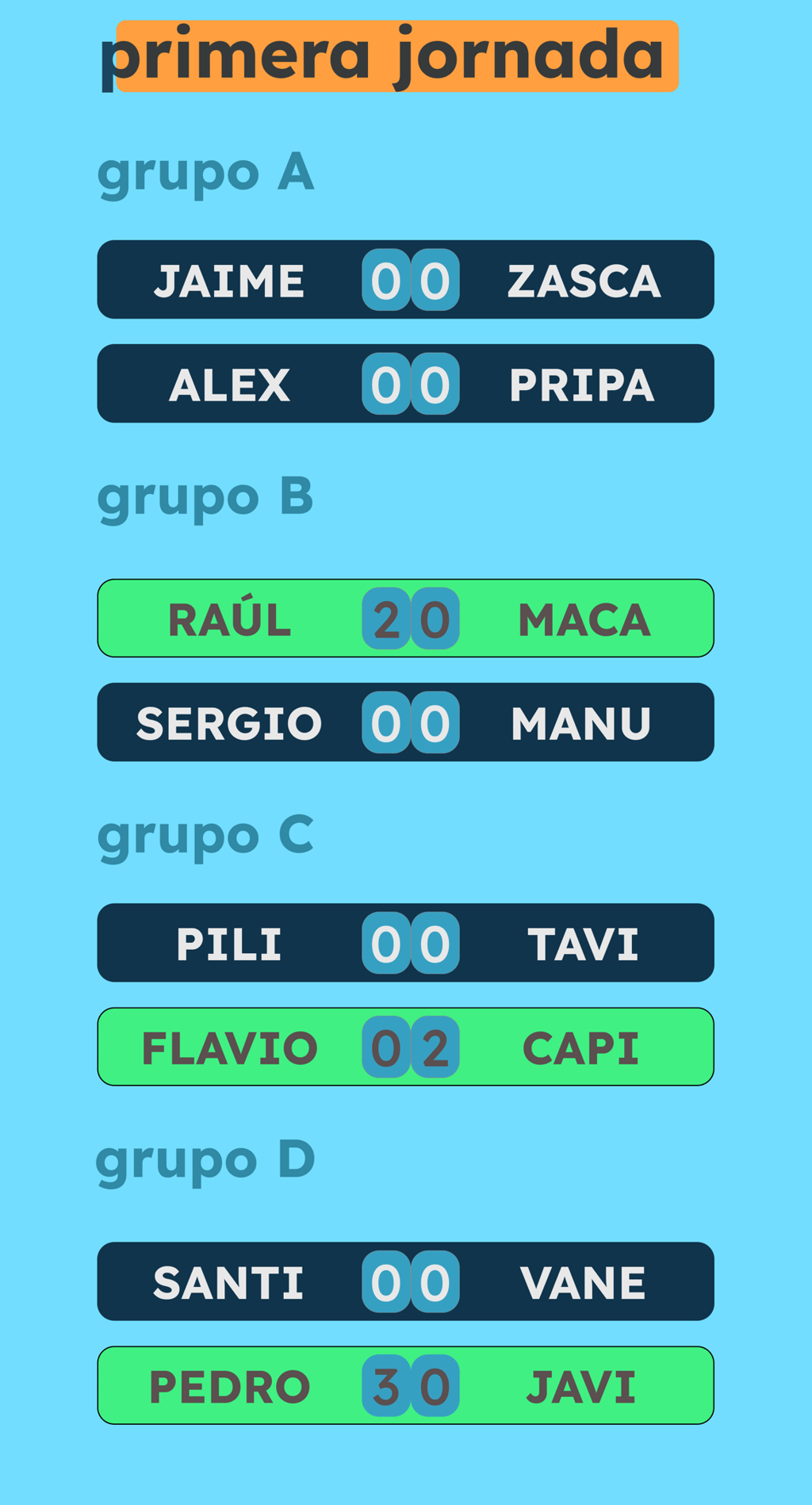Image resolution: width=812 pixels, height=1505 pixels.
Task: Select the PEDRO vs JAVI result row
Action: (x=405, y=1385)
